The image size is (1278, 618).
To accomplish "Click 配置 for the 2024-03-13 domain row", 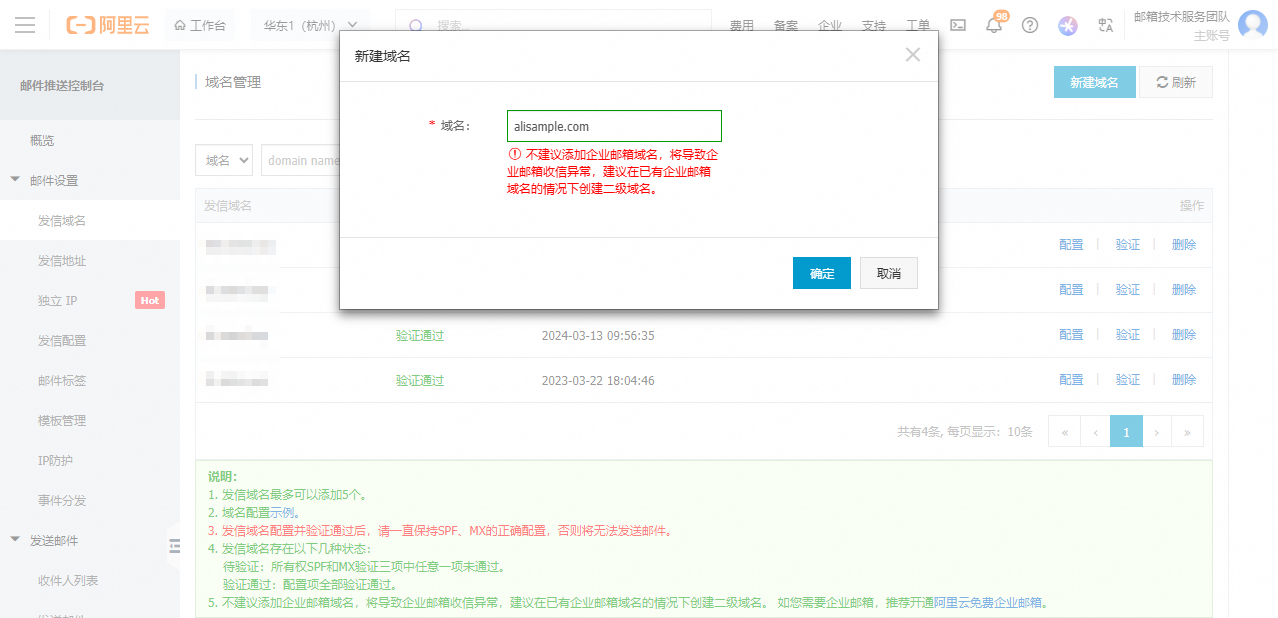I will [x=1071, y=335].
